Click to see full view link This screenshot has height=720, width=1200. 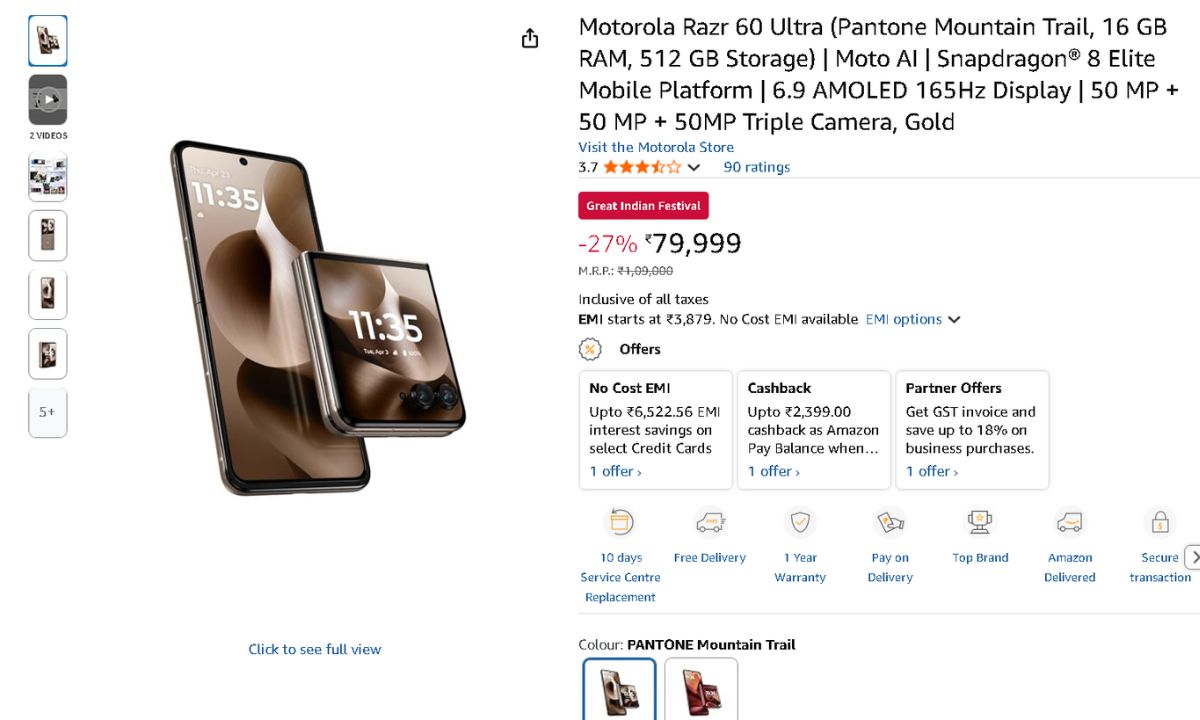[314, 649]
